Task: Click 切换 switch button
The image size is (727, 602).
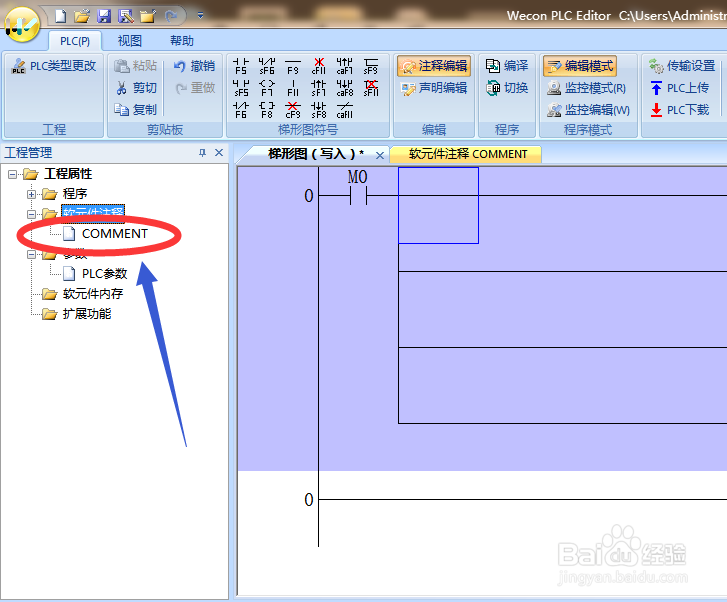Action: tap(507, 88)
